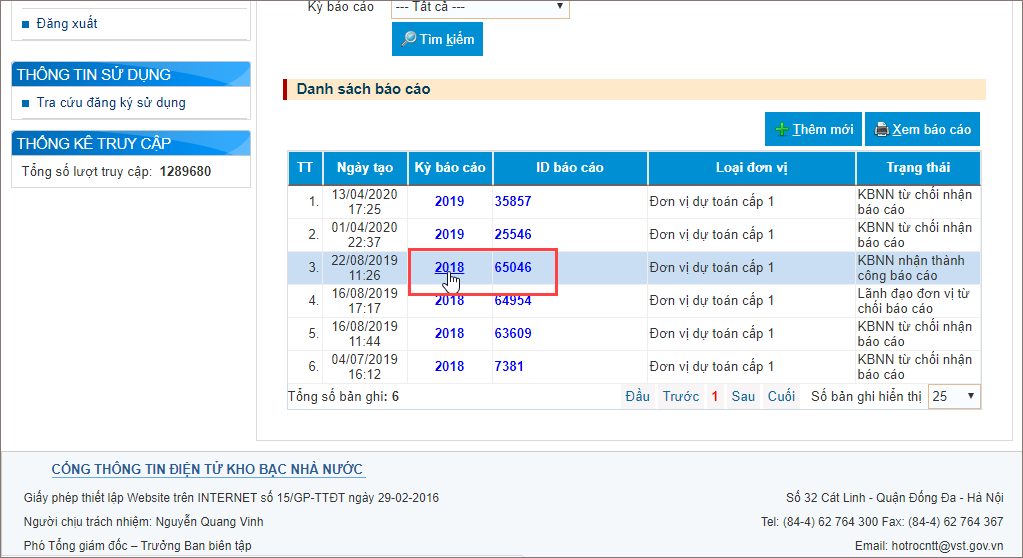Click access count value 1289680
This screenshot has height=558, width=1023.
point(185,172)
